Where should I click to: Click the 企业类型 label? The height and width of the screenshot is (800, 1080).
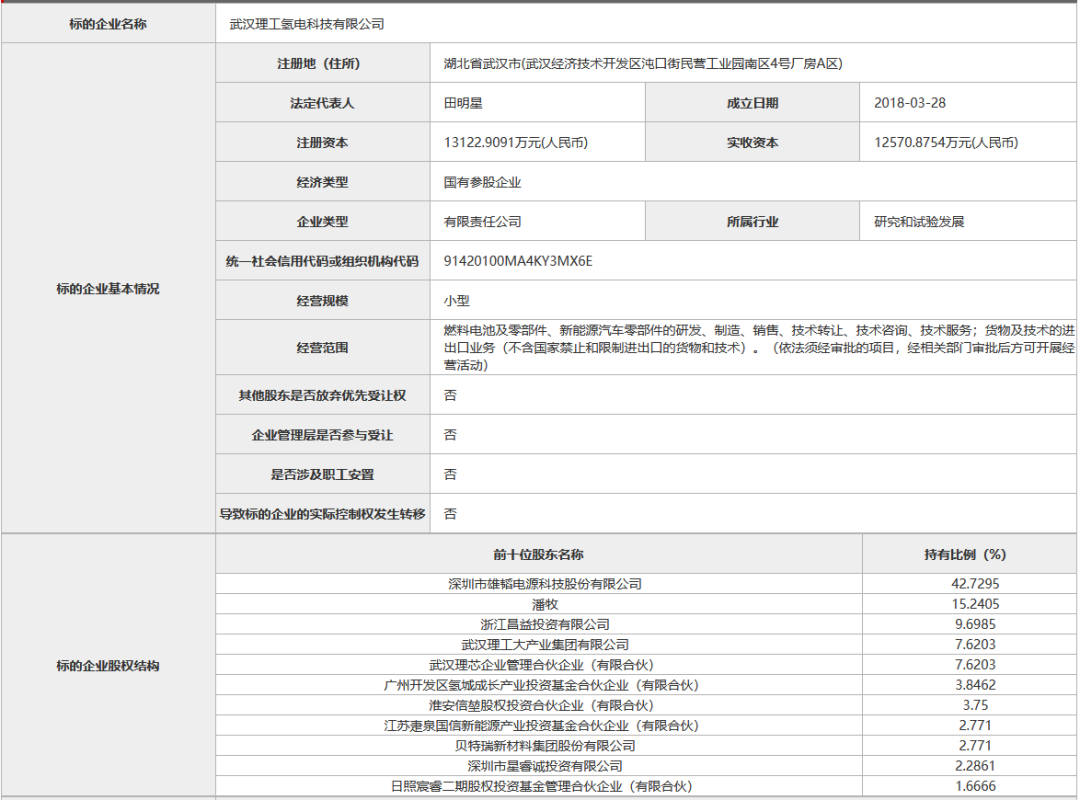point(322,222)
